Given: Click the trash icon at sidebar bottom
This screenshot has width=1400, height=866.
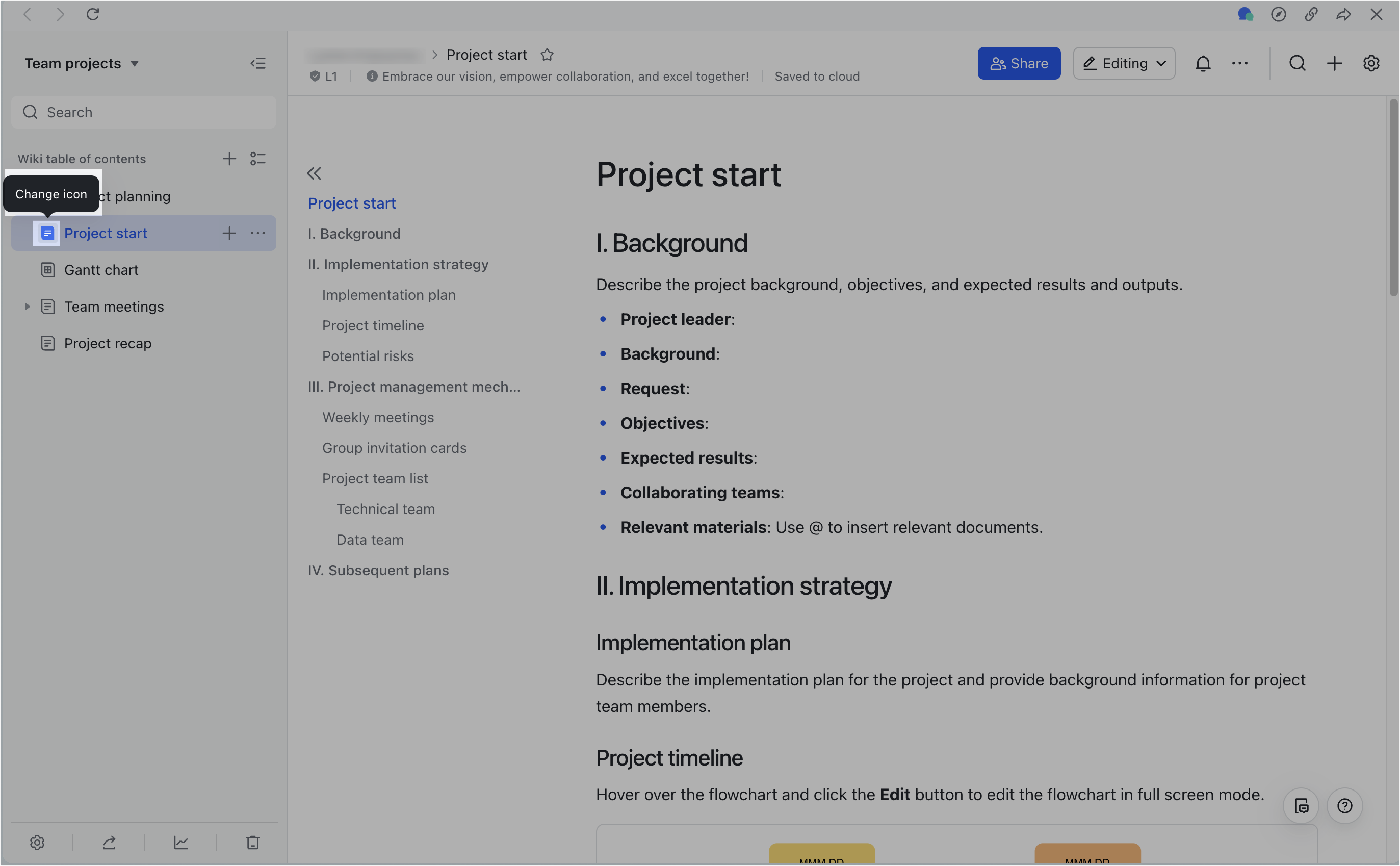Looking at the screenshot, I should 252,842.
